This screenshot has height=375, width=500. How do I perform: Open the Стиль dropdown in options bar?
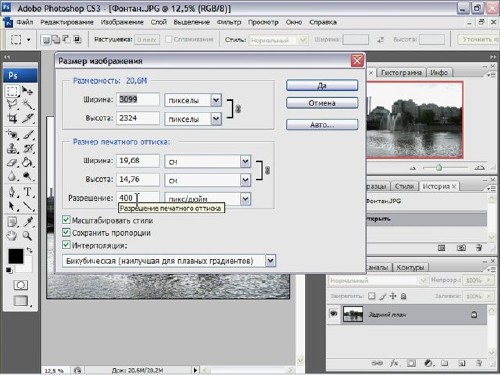point(278,40)
